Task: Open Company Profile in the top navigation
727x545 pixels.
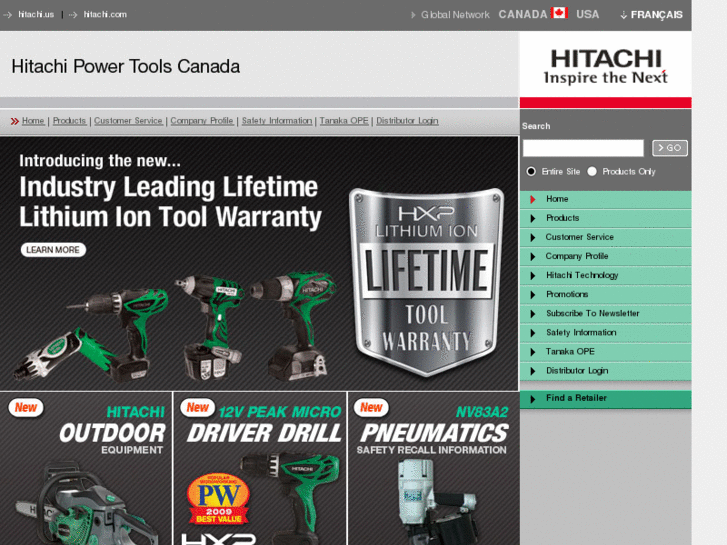Action: (202, 121)
